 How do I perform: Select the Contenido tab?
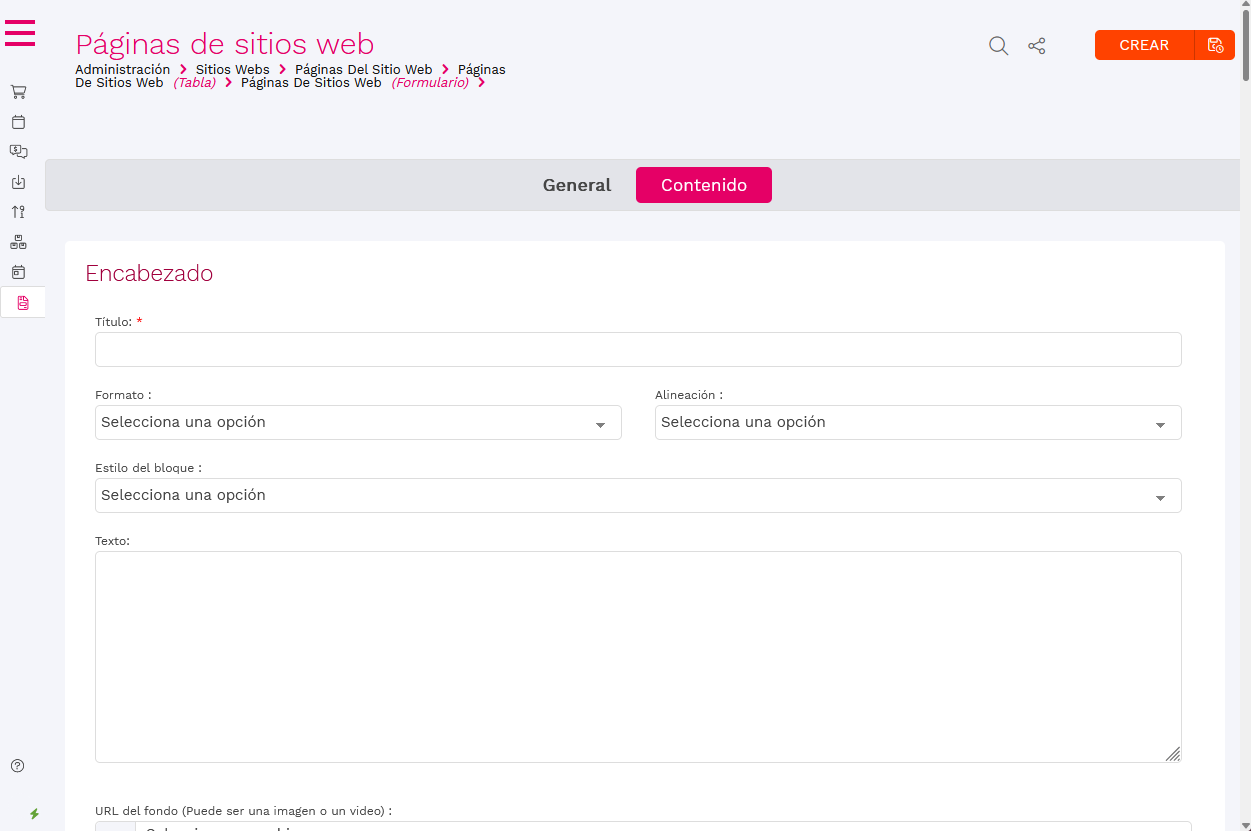click(x=703, y=185)
